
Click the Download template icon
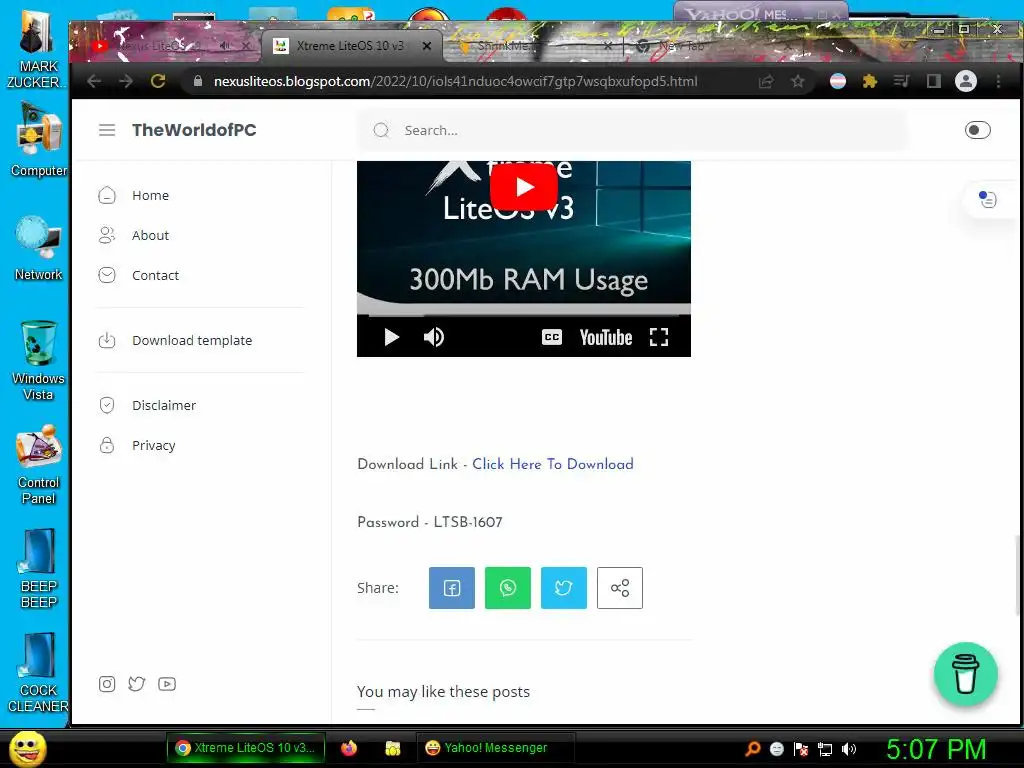pos(107,340)
